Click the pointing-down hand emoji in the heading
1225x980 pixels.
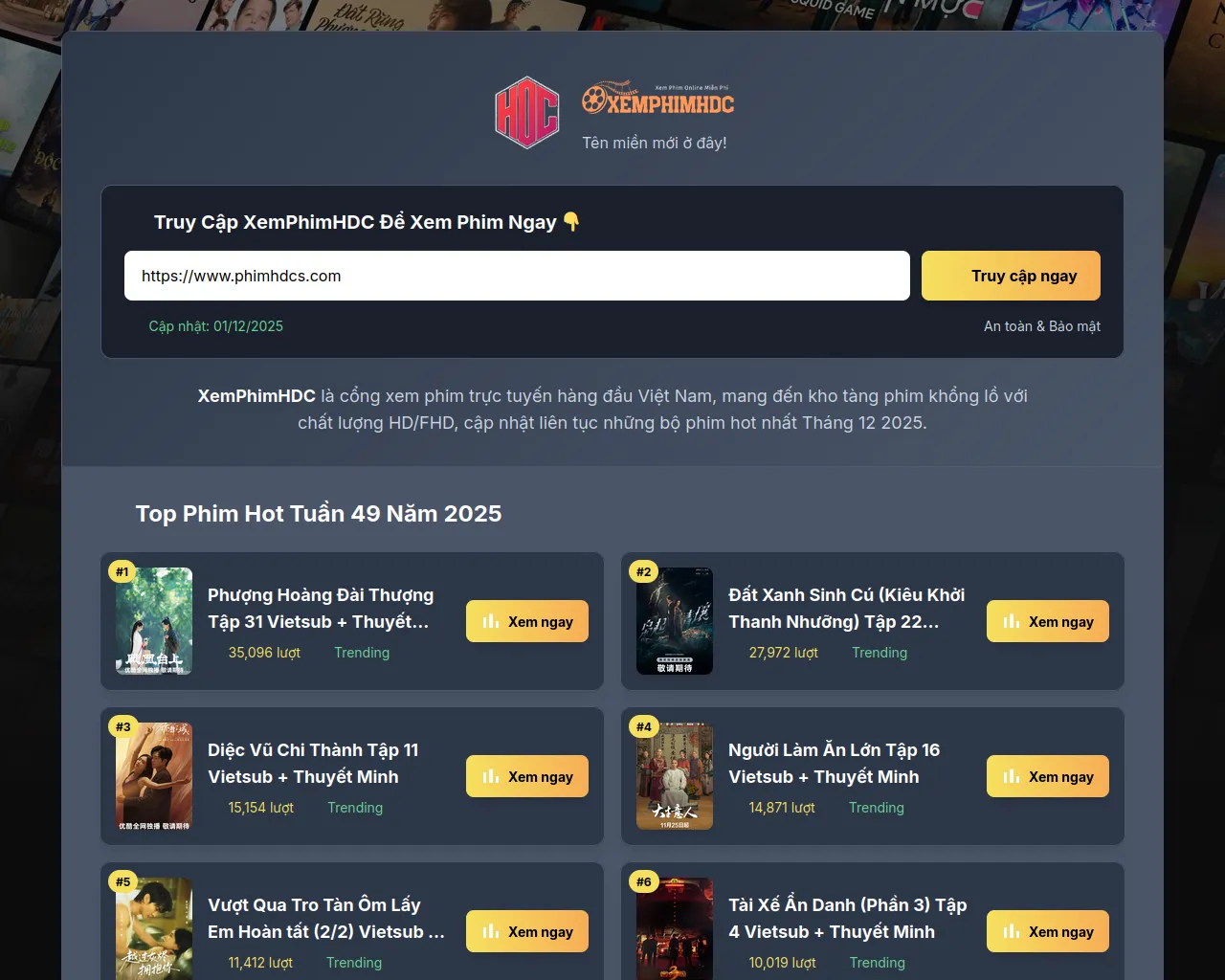[571, 222]
